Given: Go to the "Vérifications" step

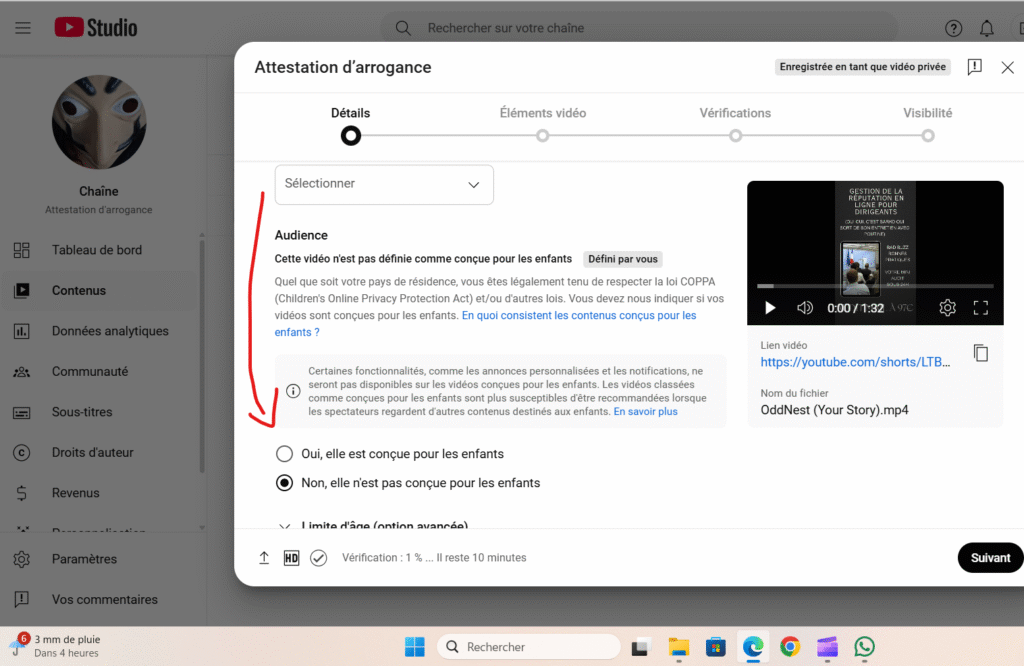Looking at the screenshot, I should [x=735, y=113].
